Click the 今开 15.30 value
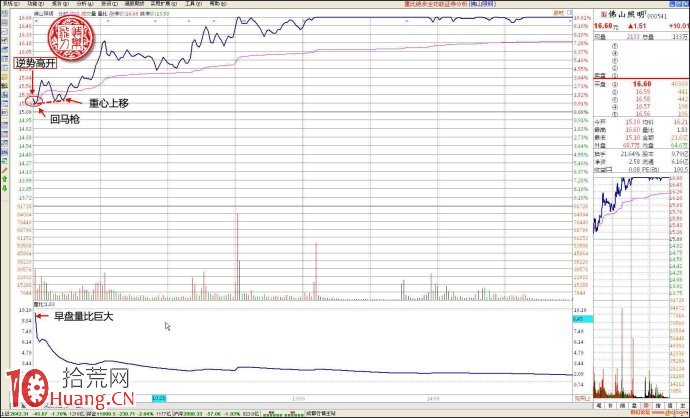690x418 pixels. [632, 122]
